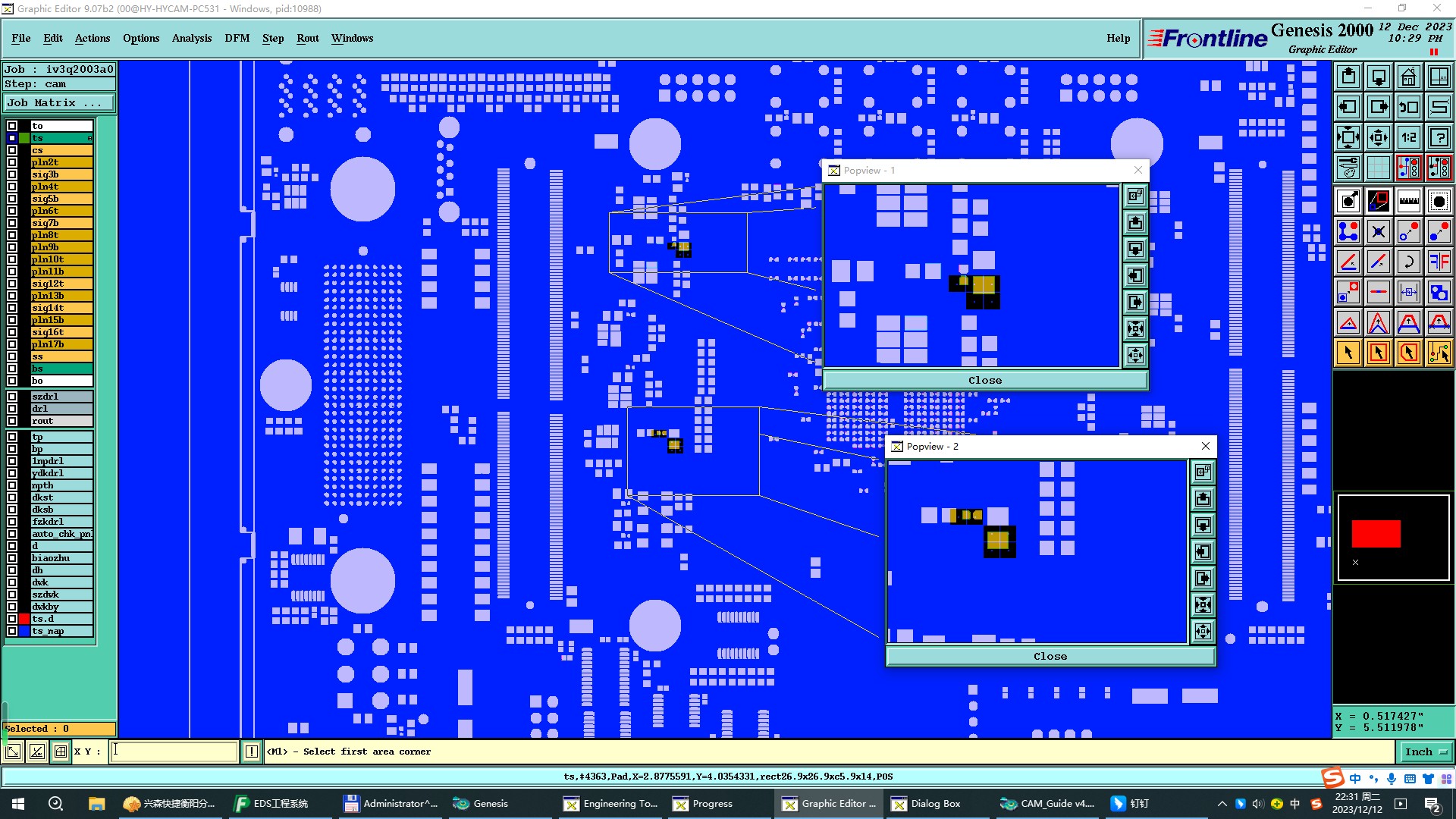Image resolution: width=1456 pixels, height=819 pixels.
Task: Open the Analysis menu
Action: tap(191, 38)
